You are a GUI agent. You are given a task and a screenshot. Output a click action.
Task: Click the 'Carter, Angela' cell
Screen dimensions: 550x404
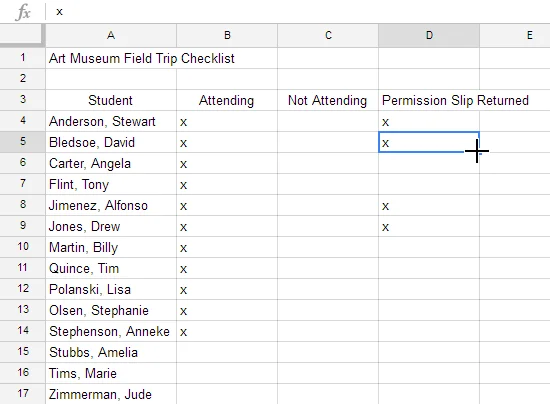pos(111,163)
